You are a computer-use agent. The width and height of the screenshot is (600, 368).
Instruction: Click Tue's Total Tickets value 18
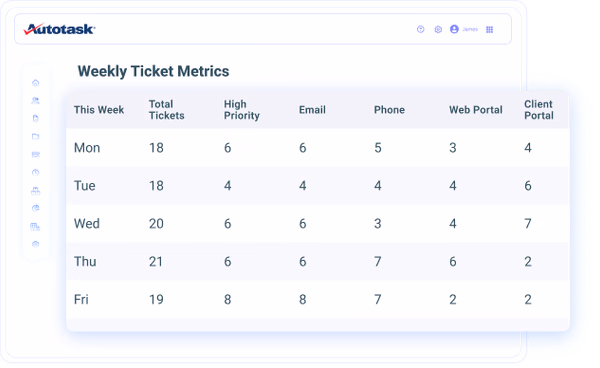(156, 186)
